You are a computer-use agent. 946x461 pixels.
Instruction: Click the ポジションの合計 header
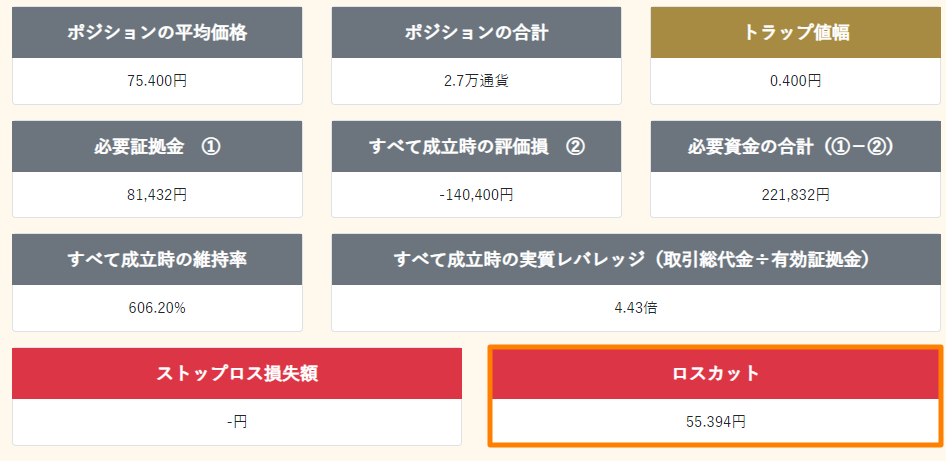476,33
